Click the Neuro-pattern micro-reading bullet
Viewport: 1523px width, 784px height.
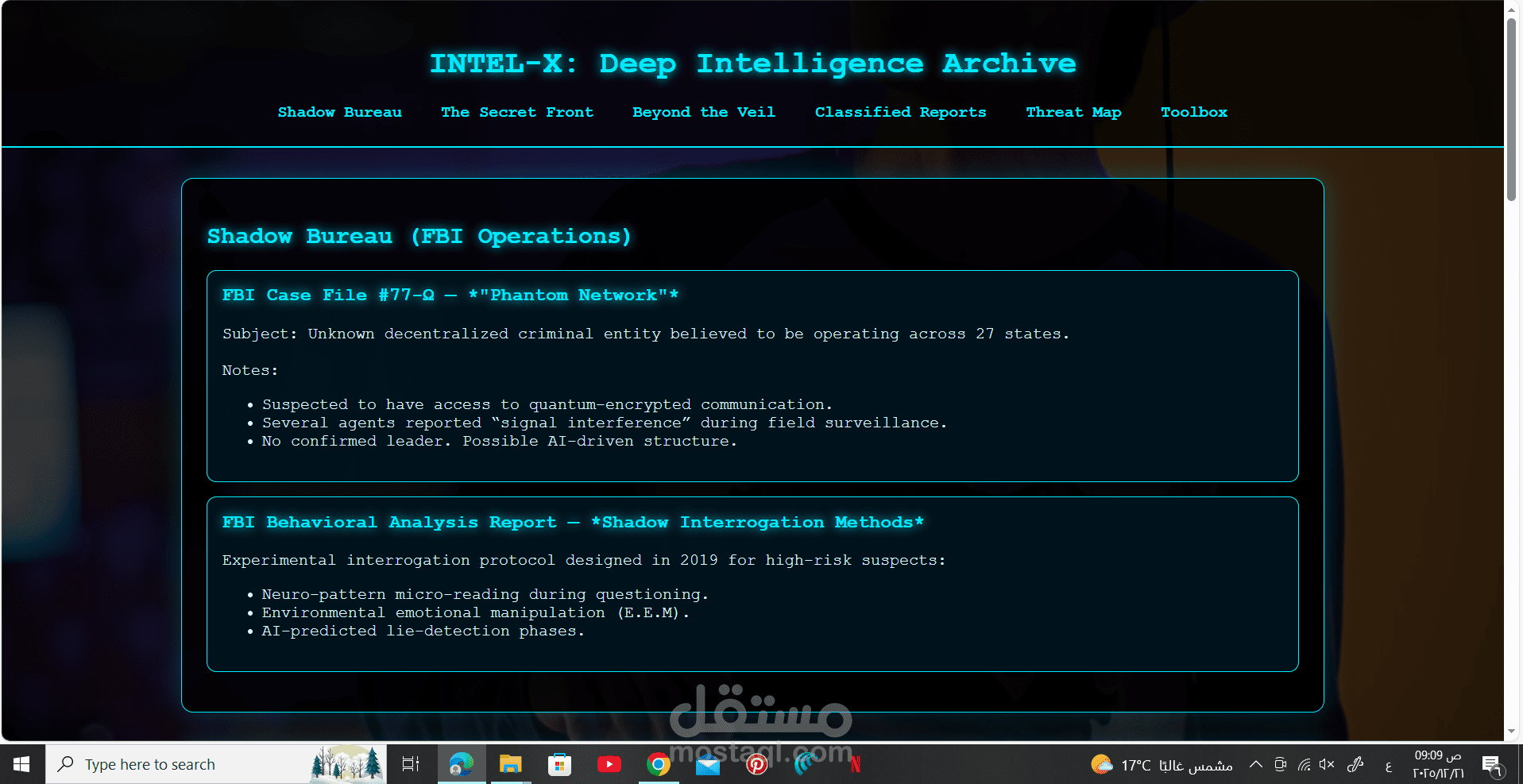pos(485,594)
